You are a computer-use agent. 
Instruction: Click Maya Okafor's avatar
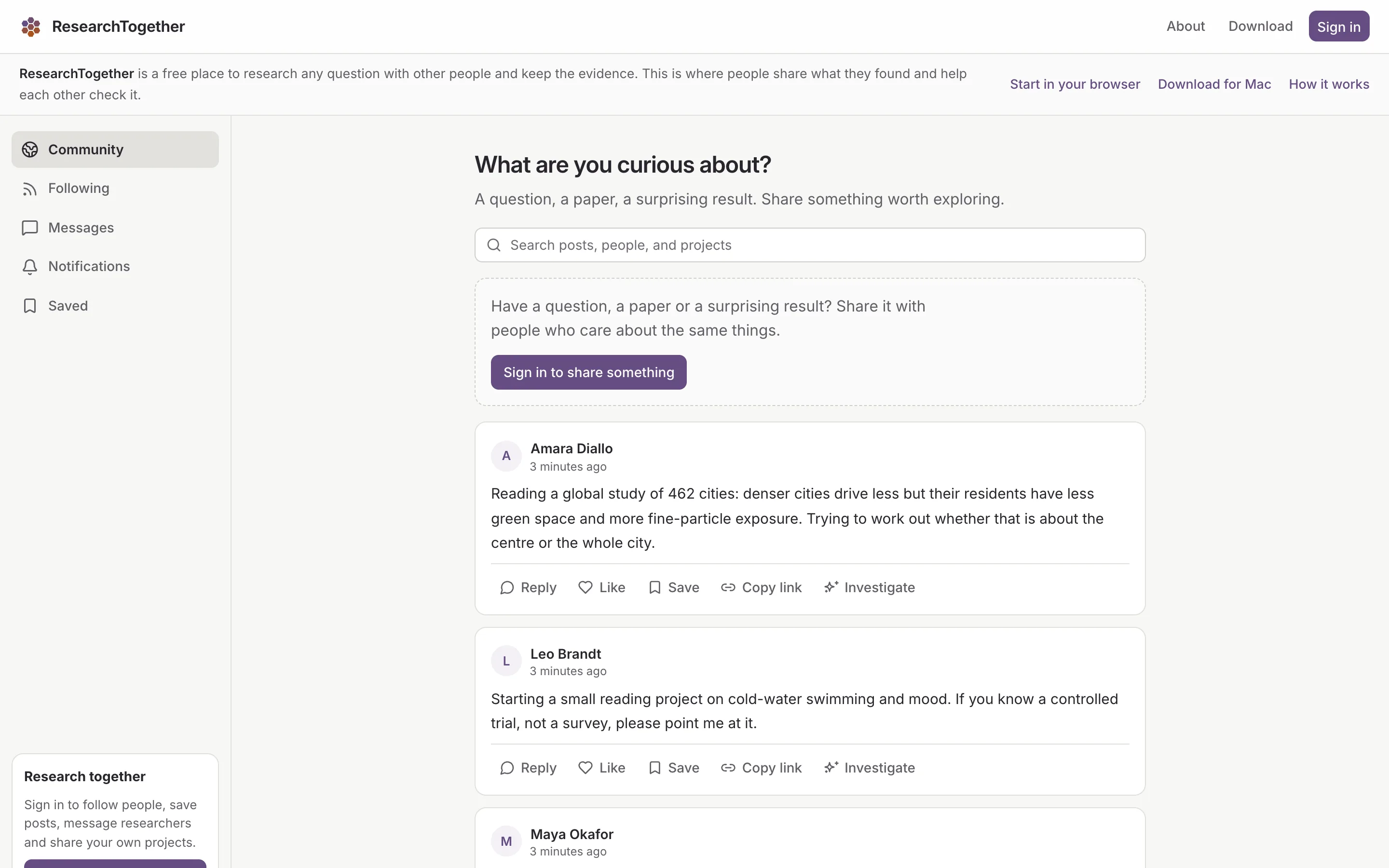(505, 841)
